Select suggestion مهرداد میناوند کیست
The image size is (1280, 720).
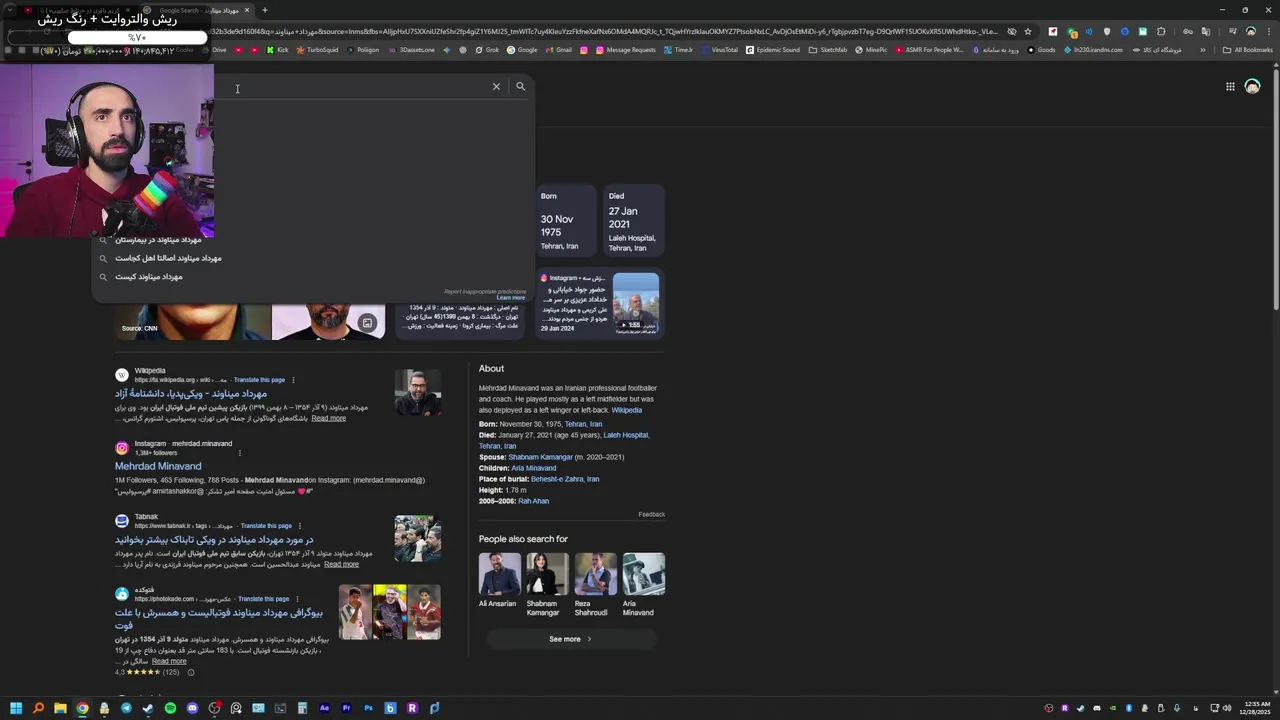pyautogui.click(x=149, y=277)
